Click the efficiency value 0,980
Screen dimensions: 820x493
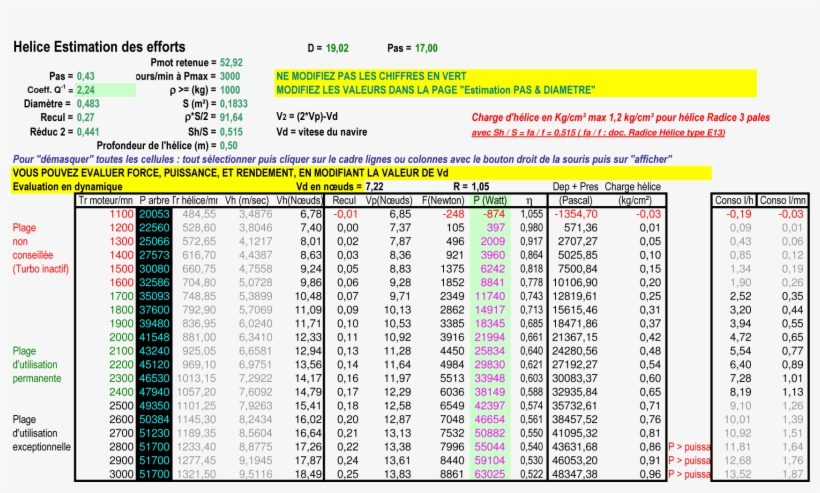click(x=531, y=228)
